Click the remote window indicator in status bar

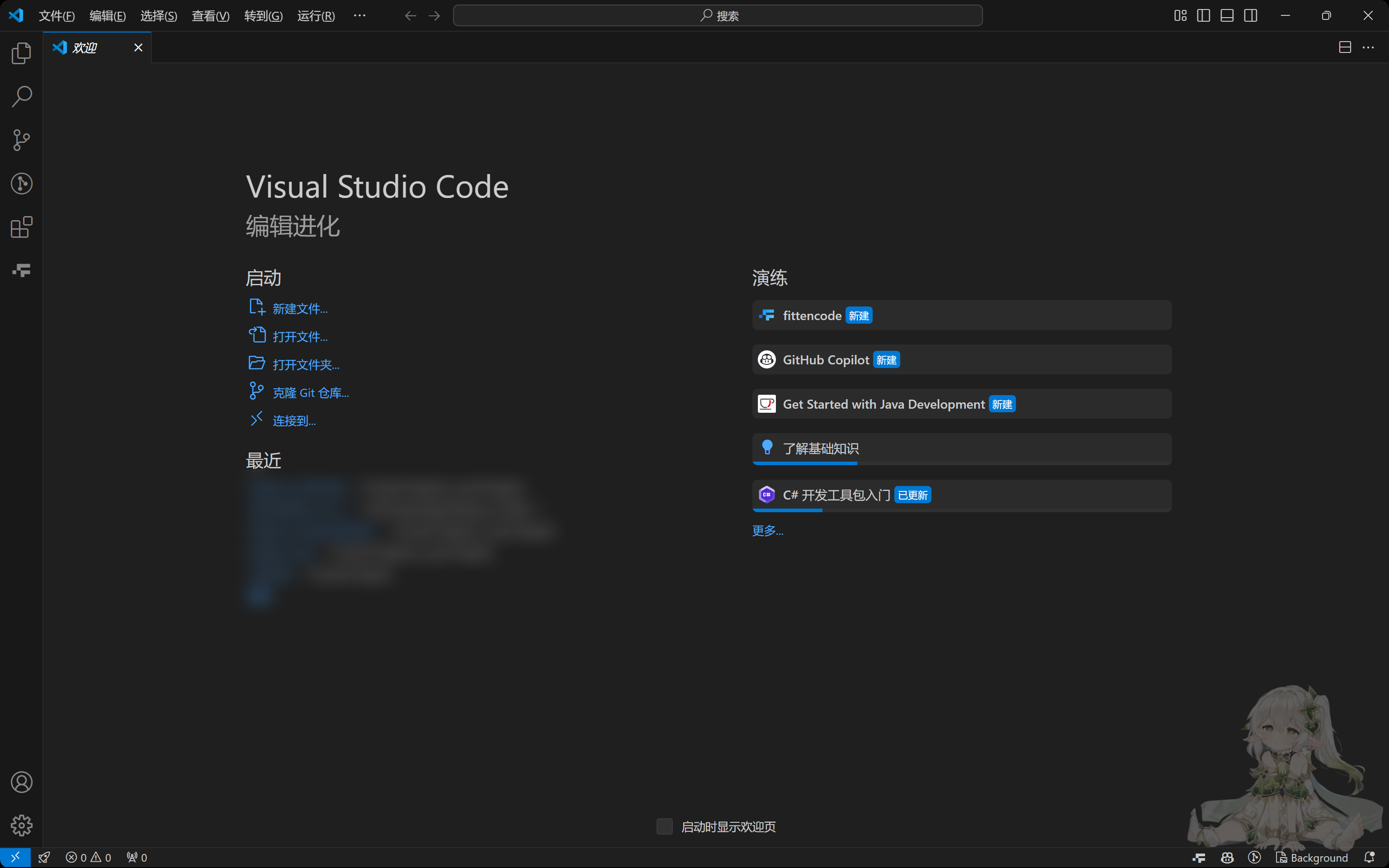tap(15, 857)
